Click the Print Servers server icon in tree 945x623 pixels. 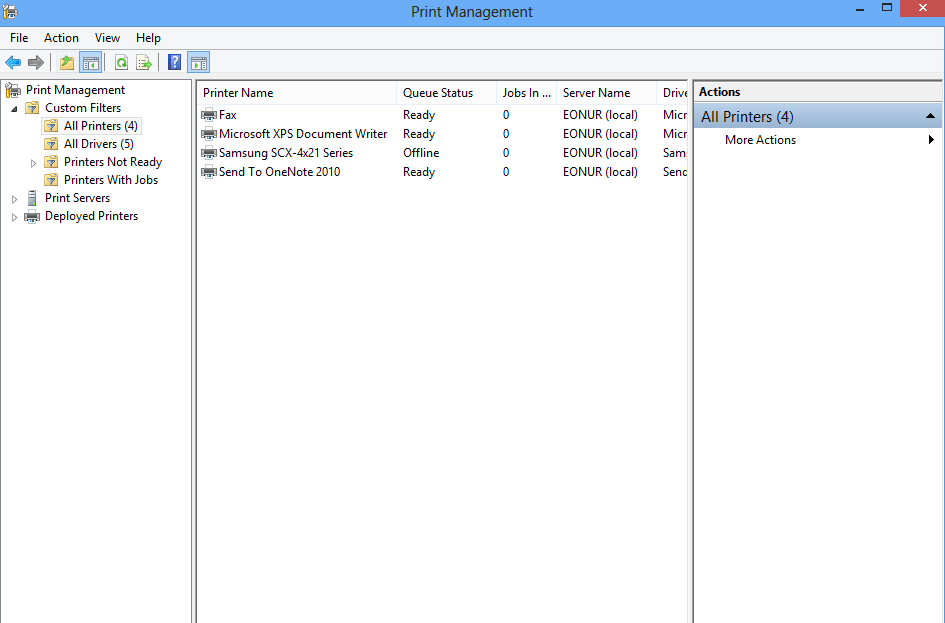pos(33,198)
